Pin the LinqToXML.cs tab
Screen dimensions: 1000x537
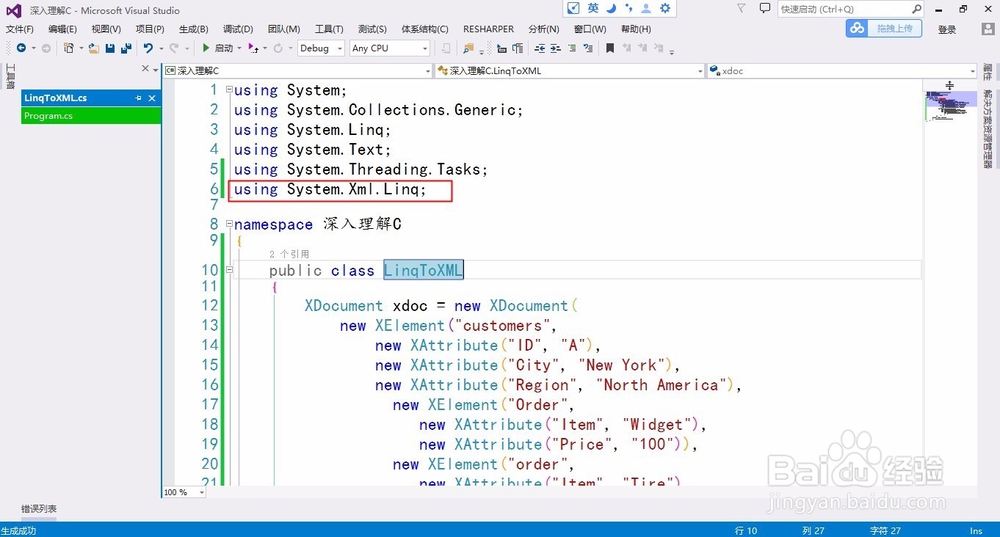click(138, 98)
